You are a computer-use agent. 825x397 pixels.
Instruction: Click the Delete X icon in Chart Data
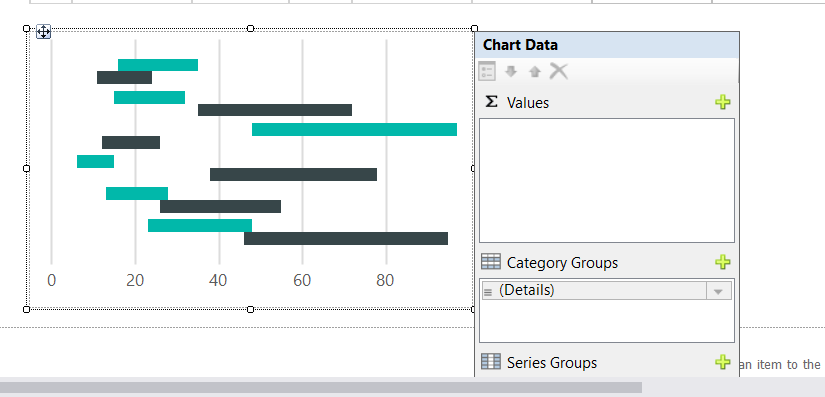click(559, 70)
